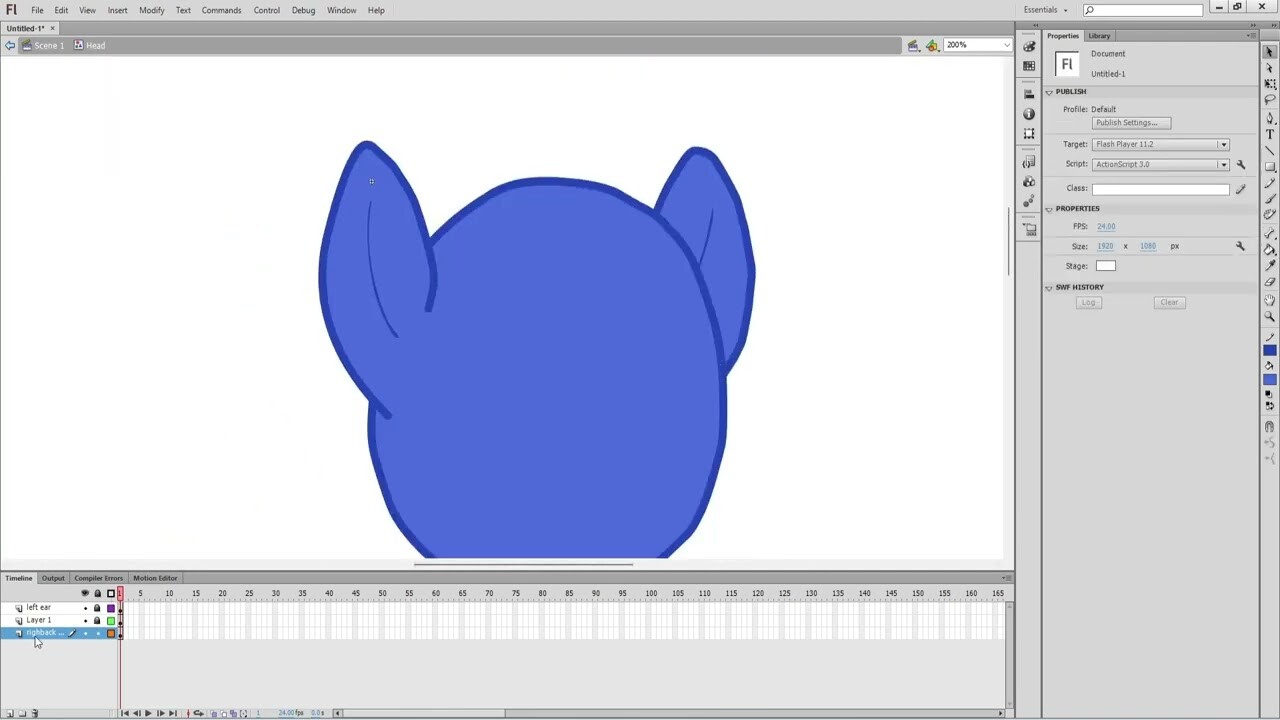The height and width of the screenshot is (720, 1280).
Task: Edit the FPS value link
Action: (x=1105, y=226)
